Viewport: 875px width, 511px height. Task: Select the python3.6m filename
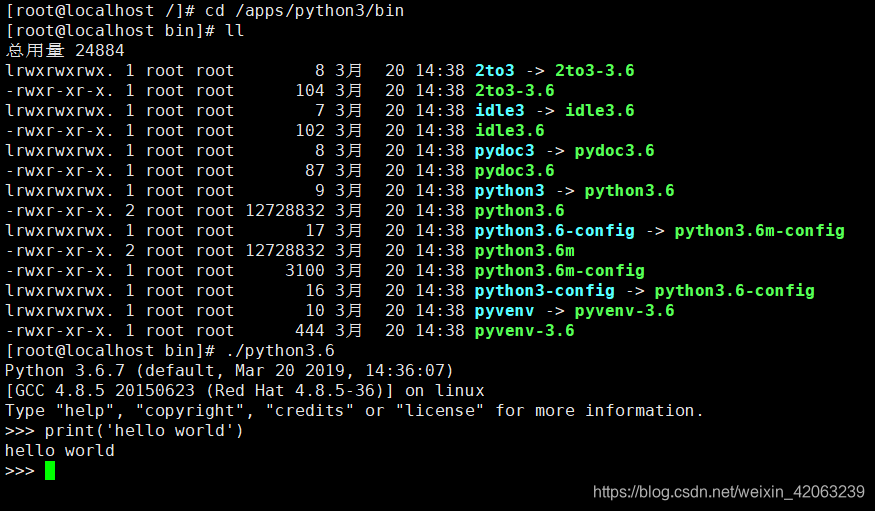[525, 251]
